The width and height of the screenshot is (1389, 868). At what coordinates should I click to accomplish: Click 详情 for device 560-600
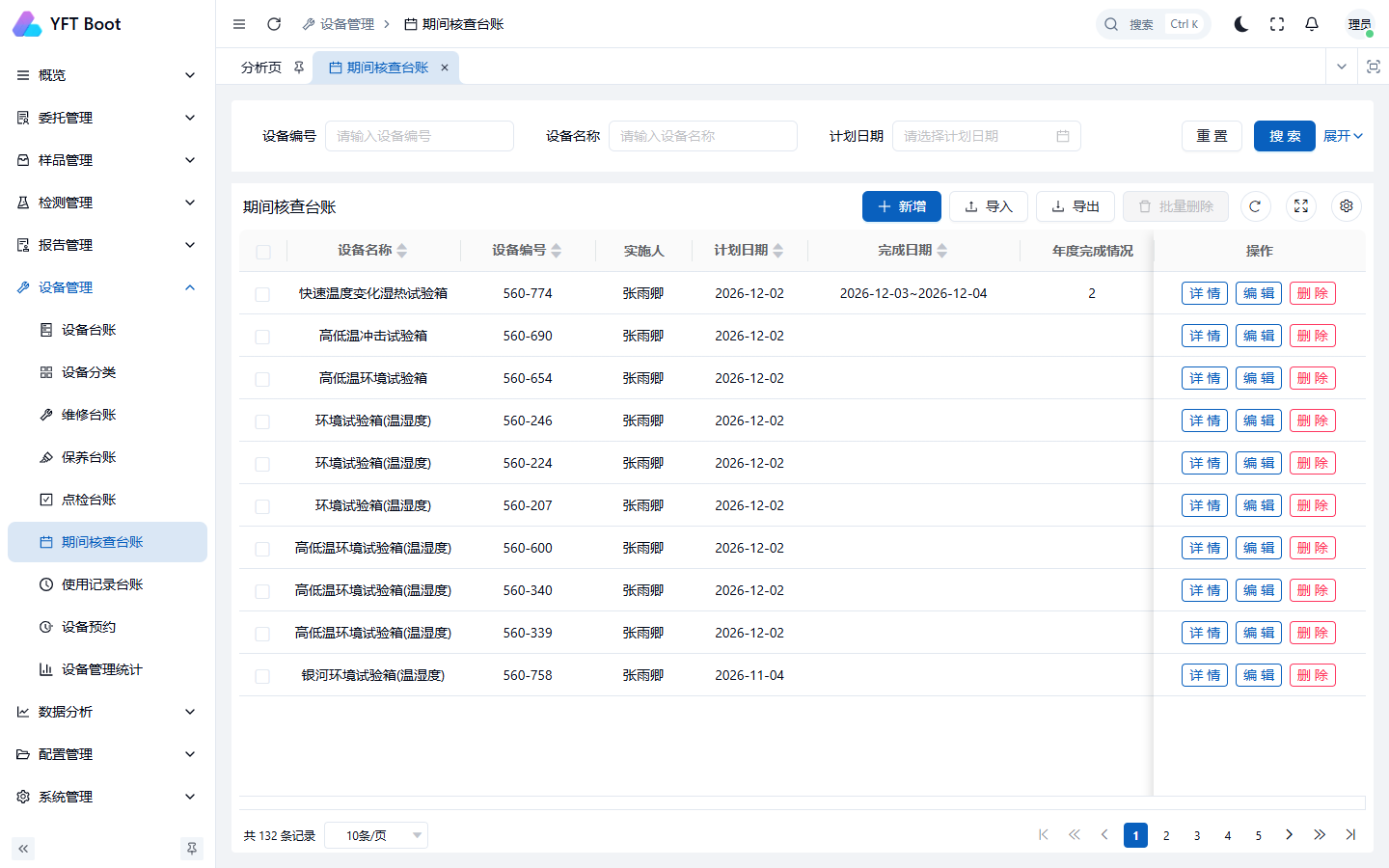[1205, 548]
